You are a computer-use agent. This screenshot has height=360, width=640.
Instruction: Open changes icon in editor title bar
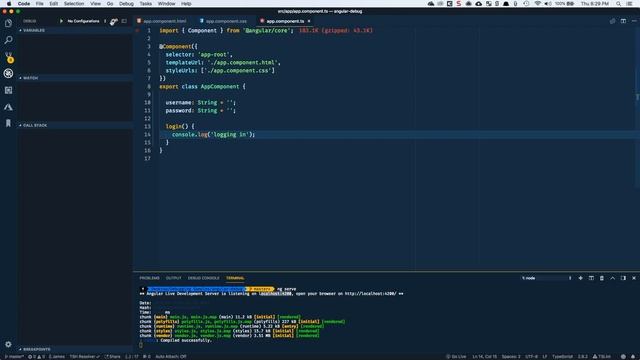click(612, 21)
